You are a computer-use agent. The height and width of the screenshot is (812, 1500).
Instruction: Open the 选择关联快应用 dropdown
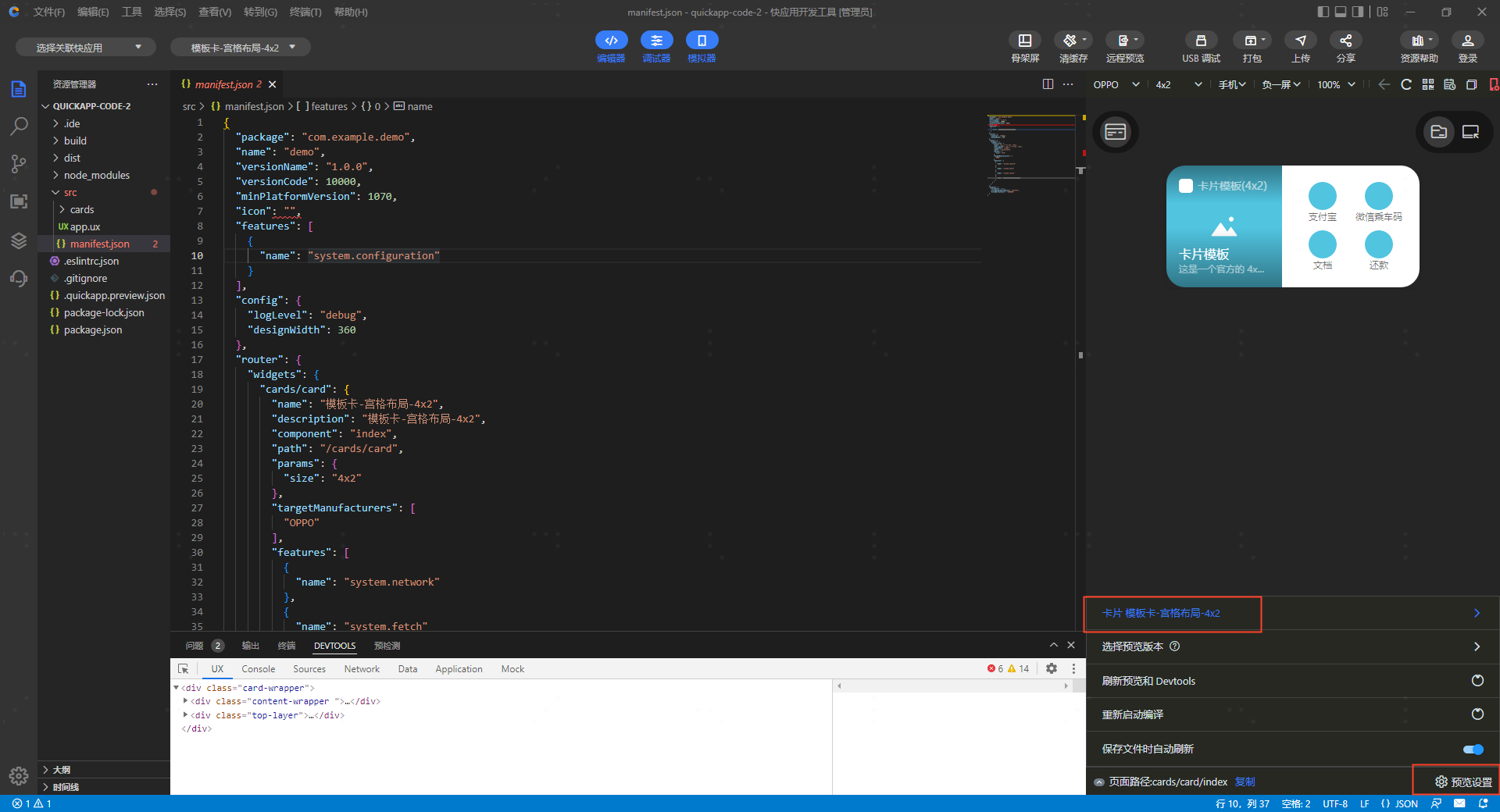point(86,48)
